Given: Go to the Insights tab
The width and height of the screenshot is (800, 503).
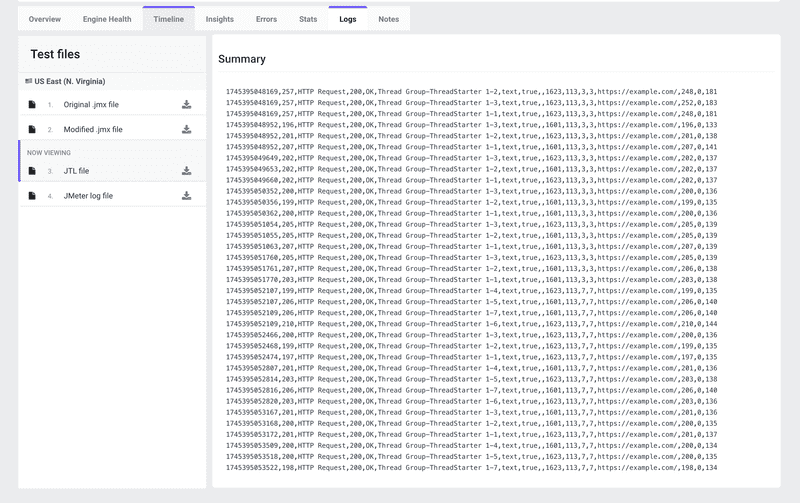Looking at the screenshot, I should point(219,19).
